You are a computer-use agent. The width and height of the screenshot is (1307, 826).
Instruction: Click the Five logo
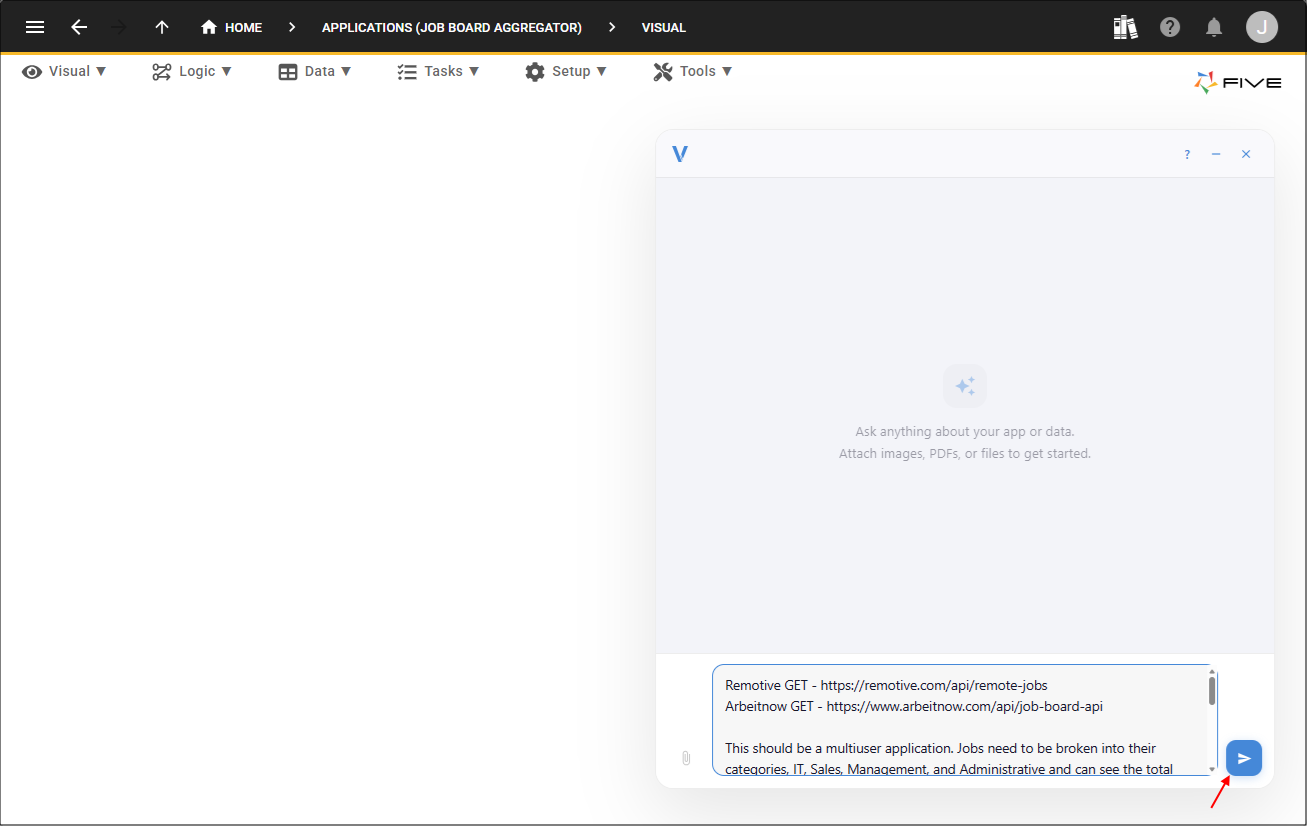pyautogui.click(x=1238, y=83)
